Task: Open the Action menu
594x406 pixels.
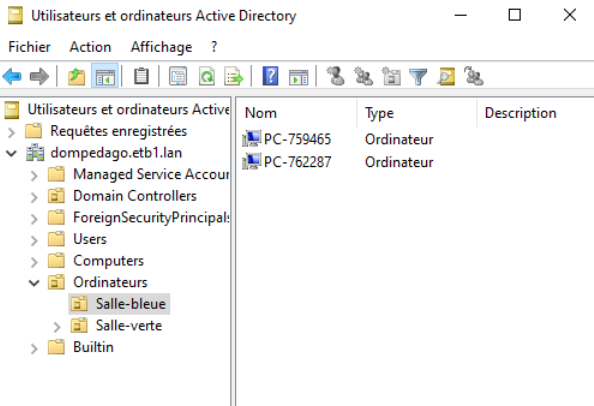Action: pos(90,47)
